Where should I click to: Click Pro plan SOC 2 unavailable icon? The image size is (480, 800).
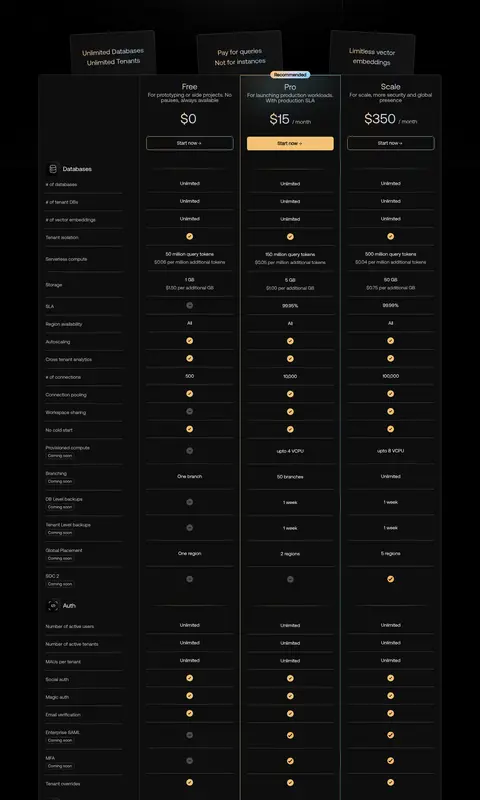290,579
